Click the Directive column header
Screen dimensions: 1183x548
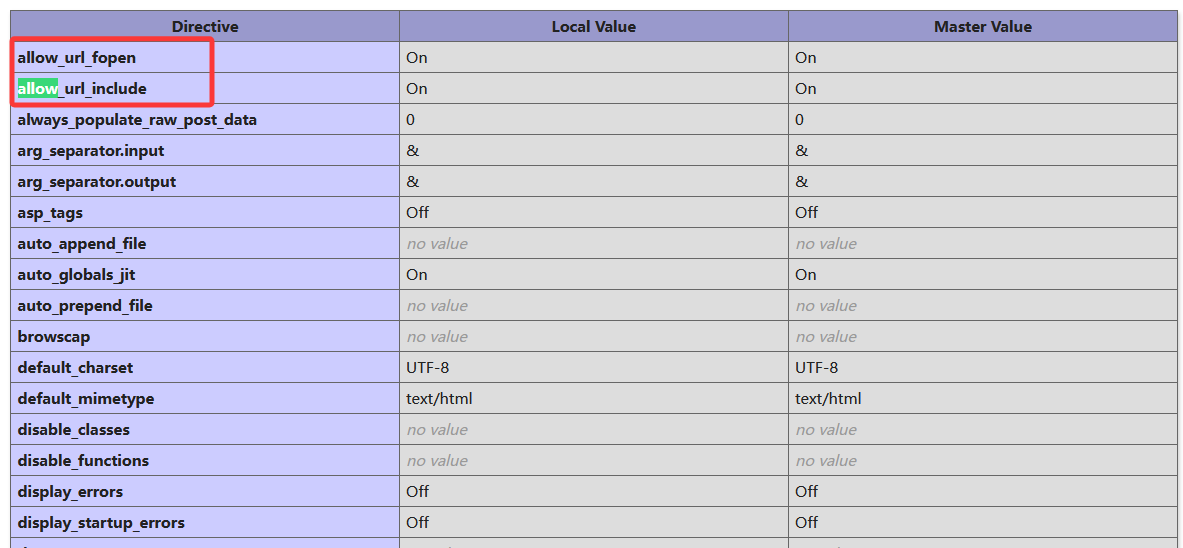coord(205,27)
